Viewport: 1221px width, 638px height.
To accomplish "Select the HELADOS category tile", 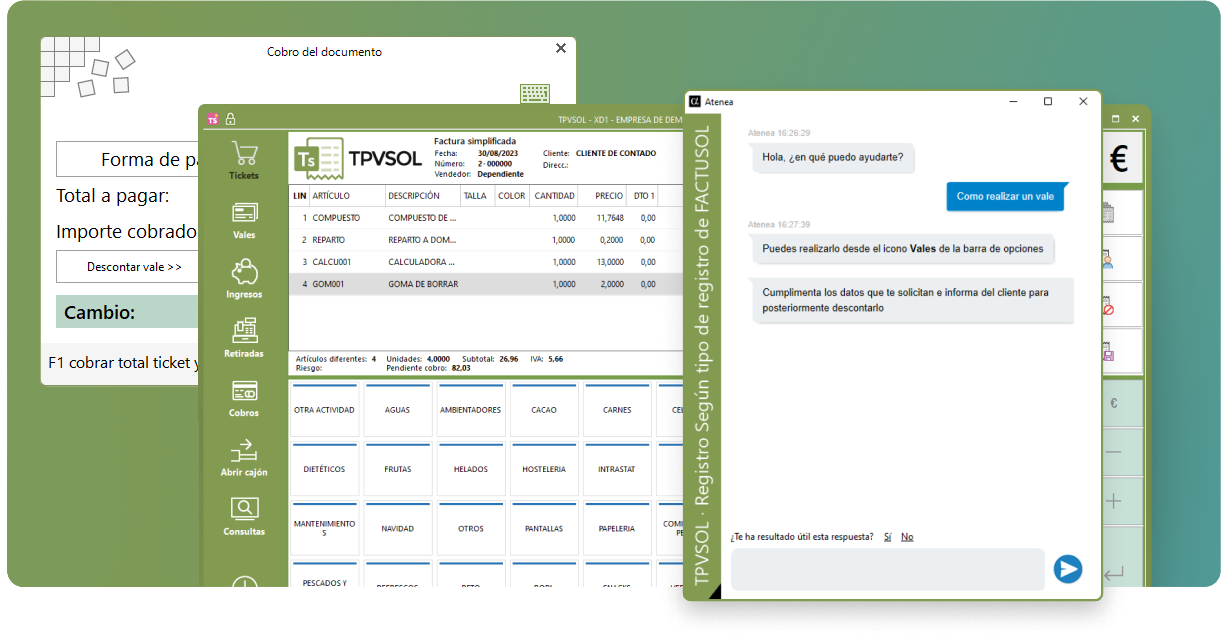I will 470,469.
